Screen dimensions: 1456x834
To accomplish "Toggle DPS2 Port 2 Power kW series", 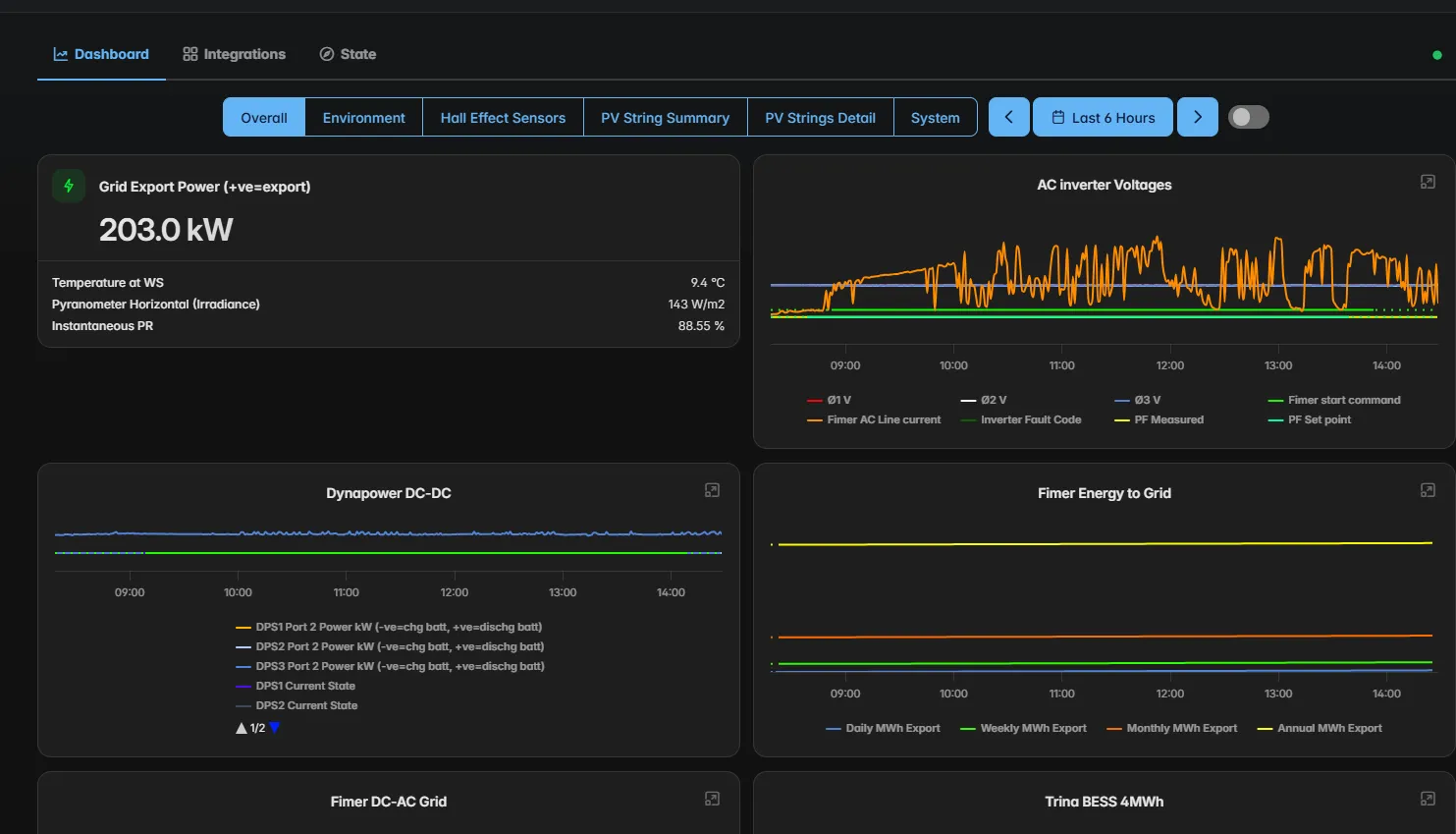I will click(390, 646).
